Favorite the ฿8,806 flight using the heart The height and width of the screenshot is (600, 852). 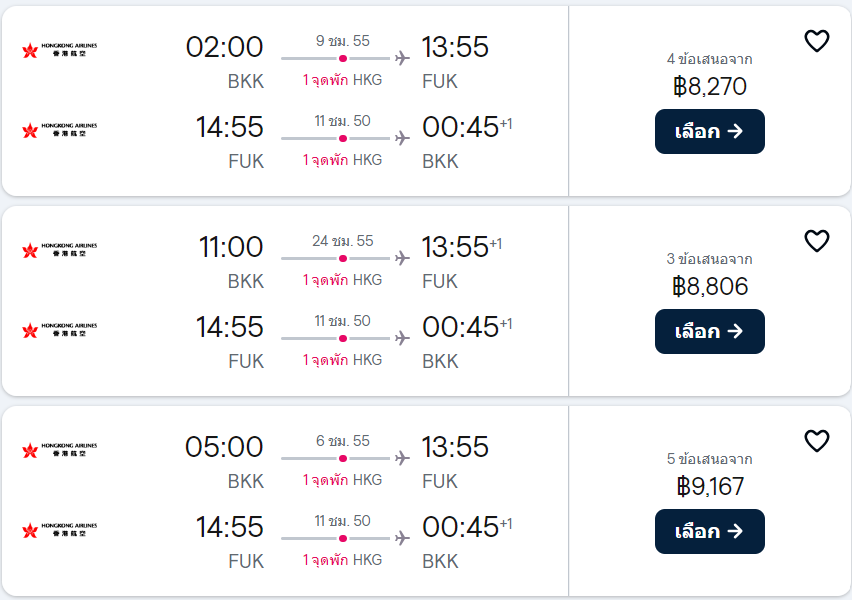pos(816,241)
